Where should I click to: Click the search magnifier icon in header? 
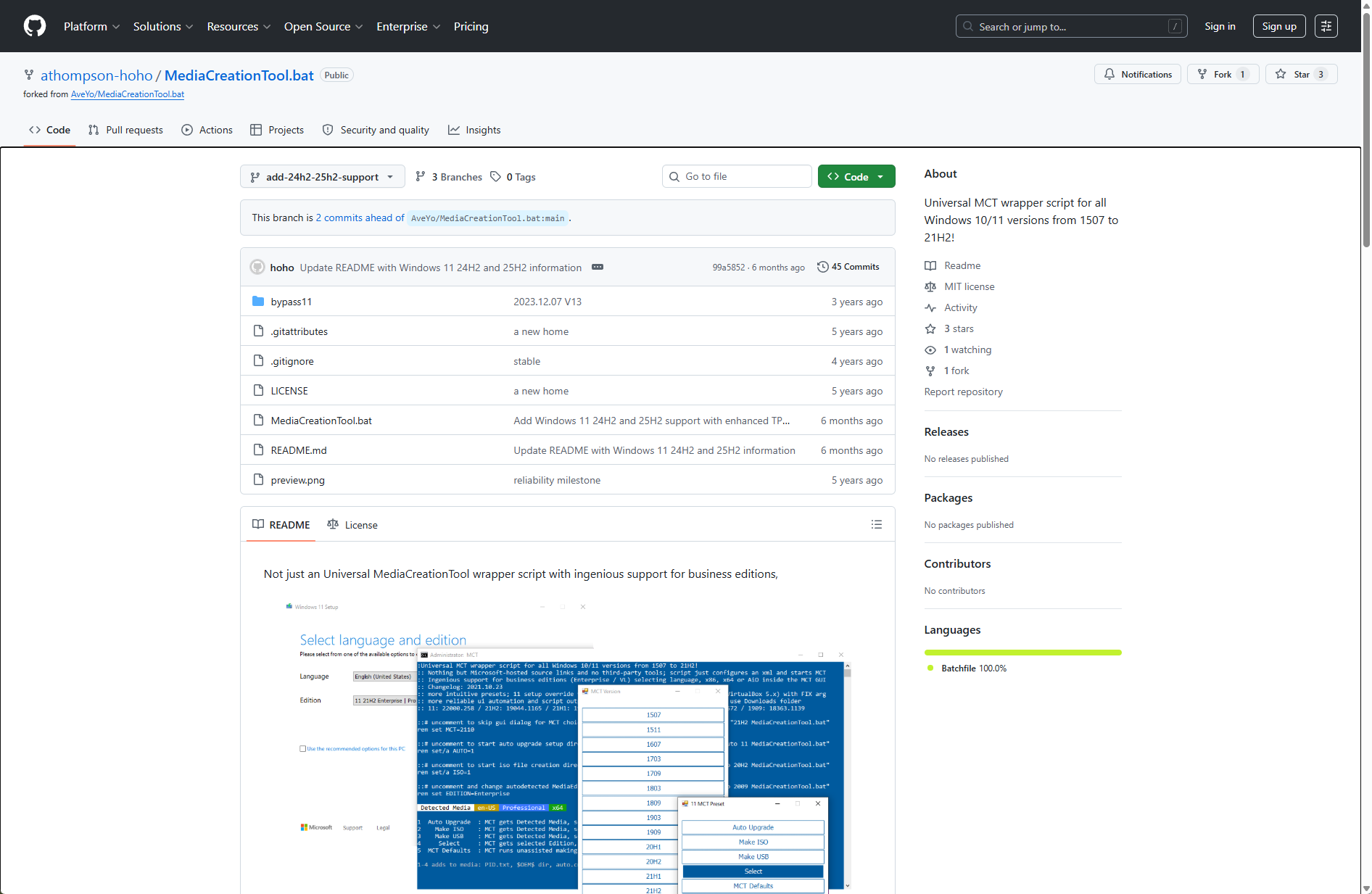click(x=968, y=26)
